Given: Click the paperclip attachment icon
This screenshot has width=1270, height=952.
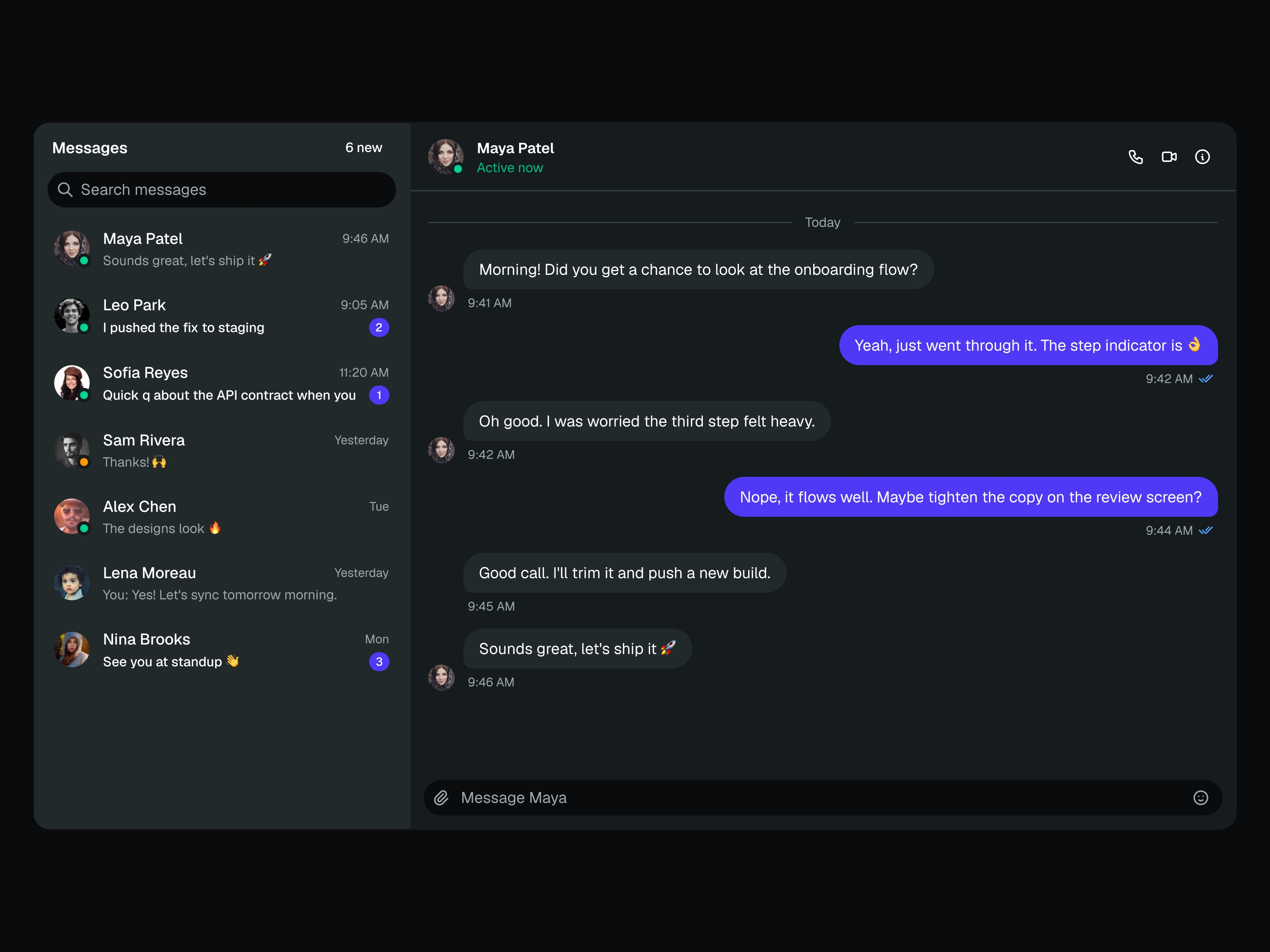Looking at the screenshot, I should (441, 798).
